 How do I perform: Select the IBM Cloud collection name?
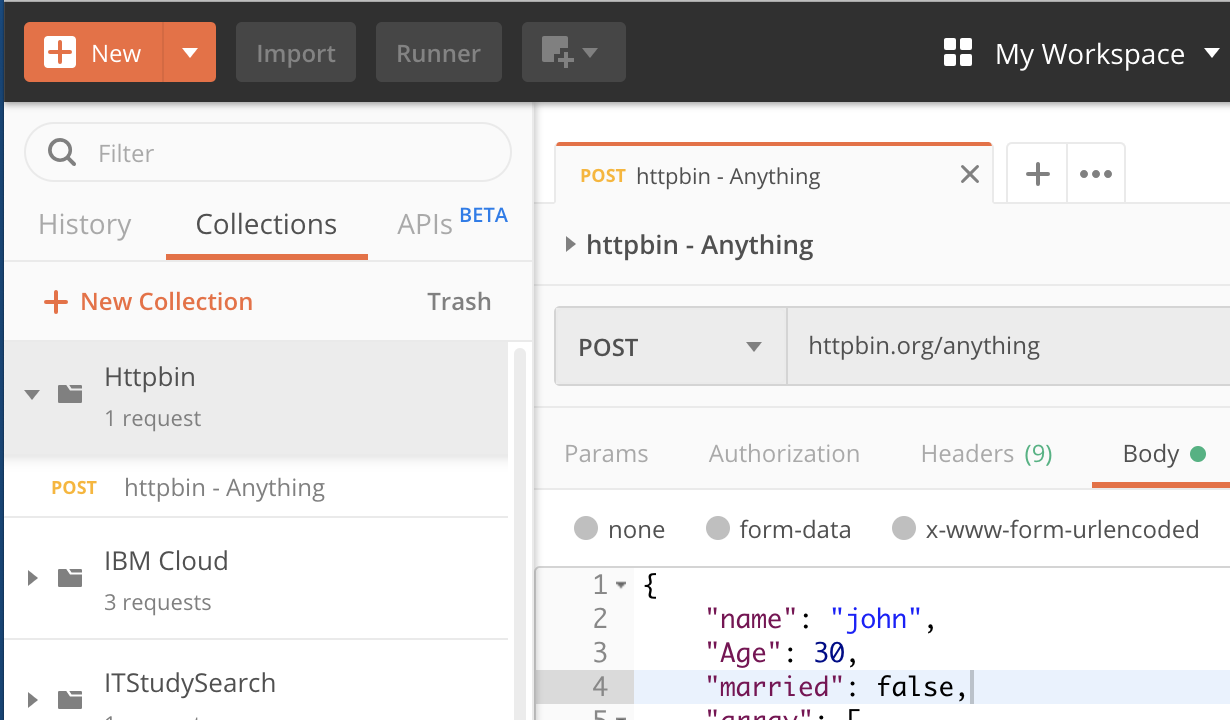(166, 561)
